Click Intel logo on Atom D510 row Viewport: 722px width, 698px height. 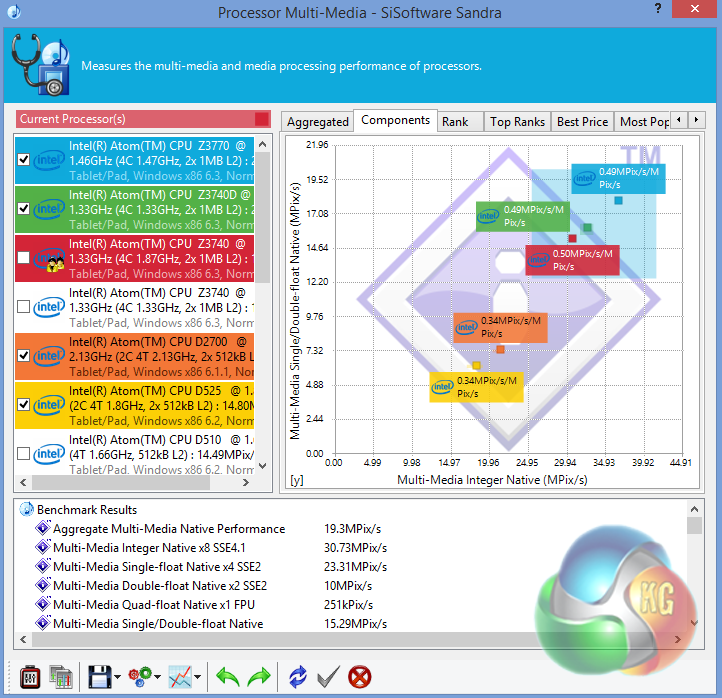(x=49, y=454)
